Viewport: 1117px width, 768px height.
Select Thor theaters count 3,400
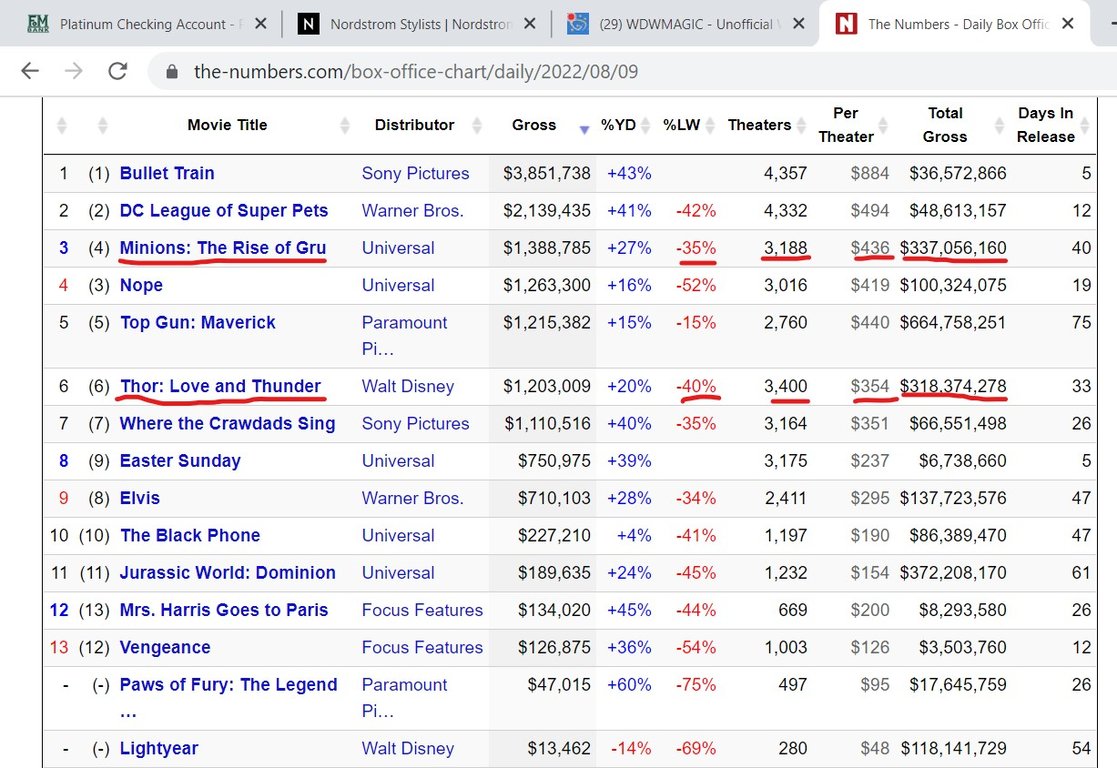click(x=786, y=386)
